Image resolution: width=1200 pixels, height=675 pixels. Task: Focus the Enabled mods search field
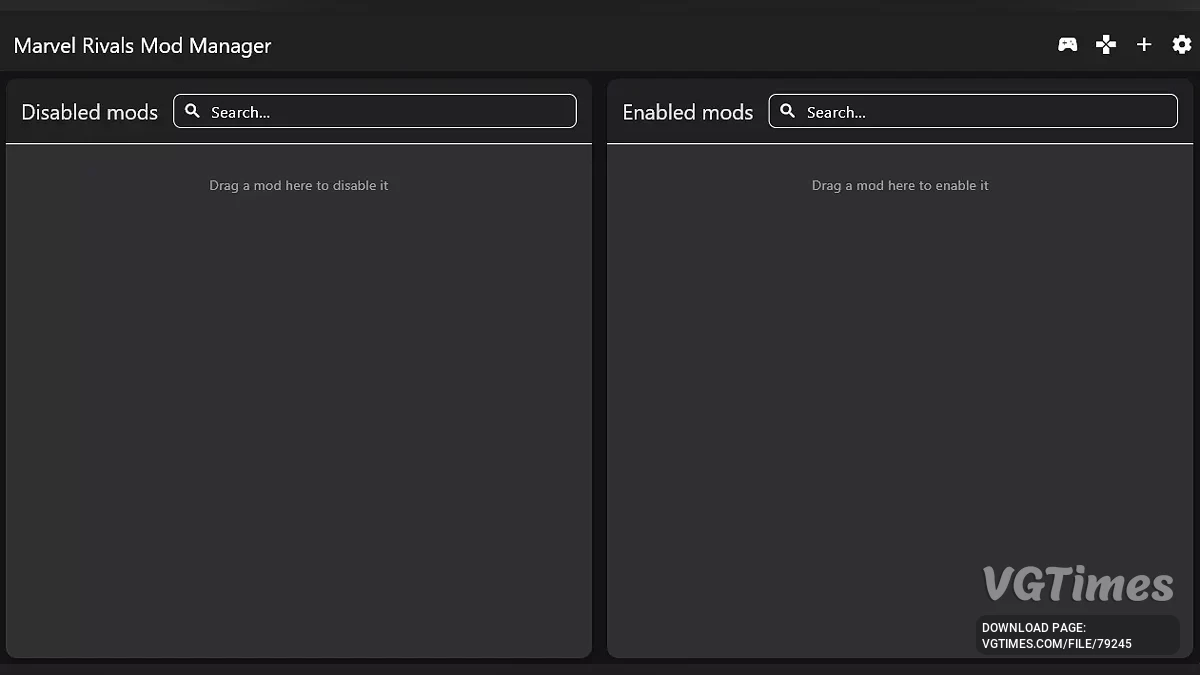973,111
